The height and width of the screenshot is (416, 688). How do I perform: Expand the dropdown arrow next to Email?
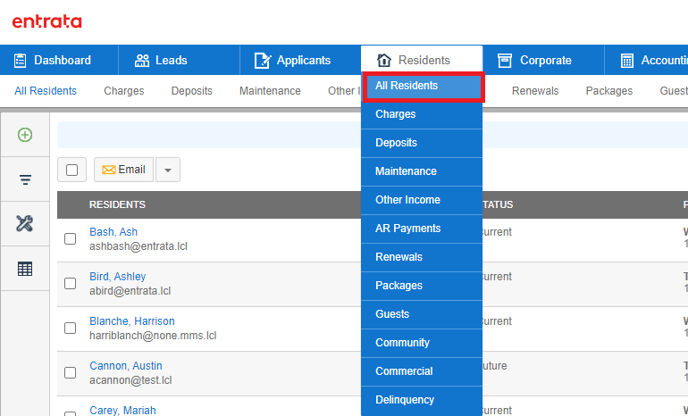pos(168,170)
